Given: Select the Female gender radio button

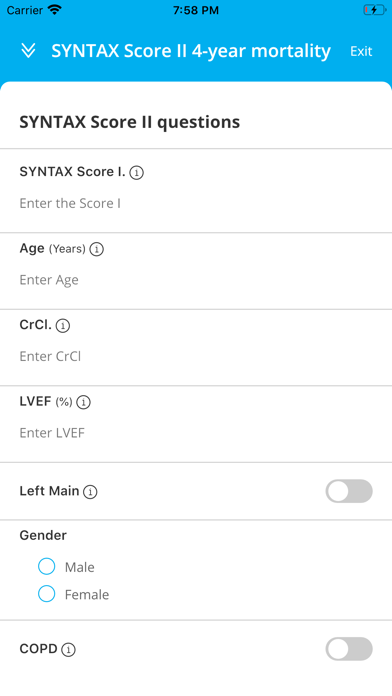Looking at the screenshot, I should tap(47, 594).
